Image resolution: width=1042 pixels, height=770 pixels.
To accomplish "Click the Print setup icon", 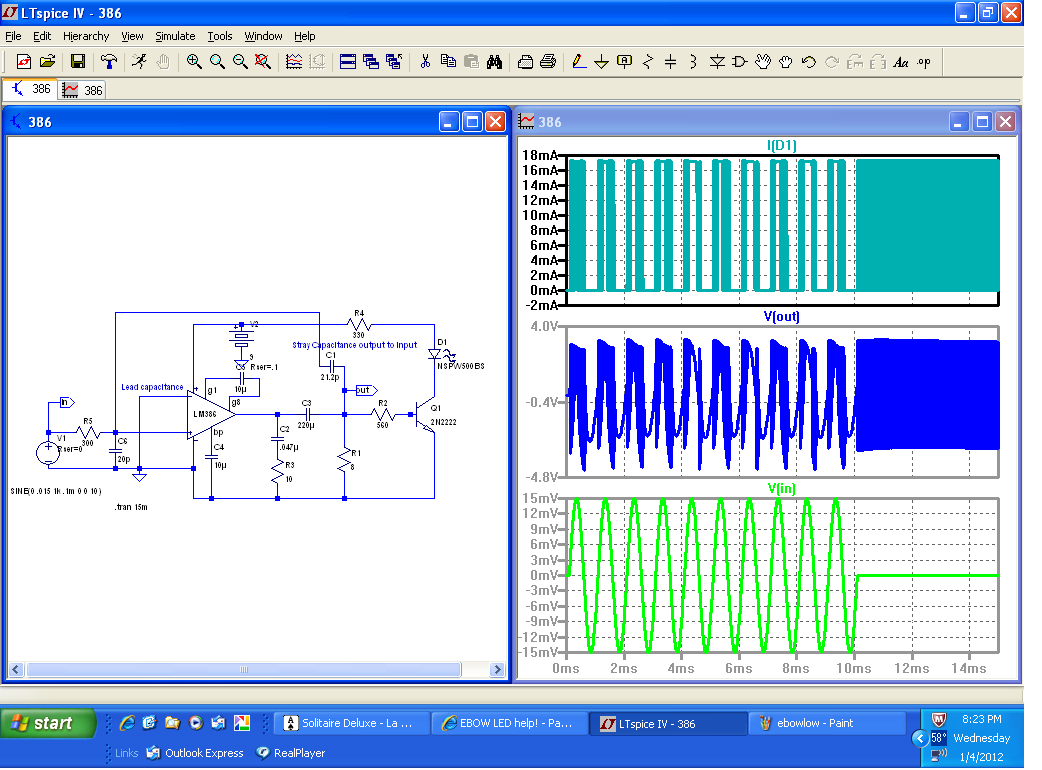I will (x=525, y=62).
